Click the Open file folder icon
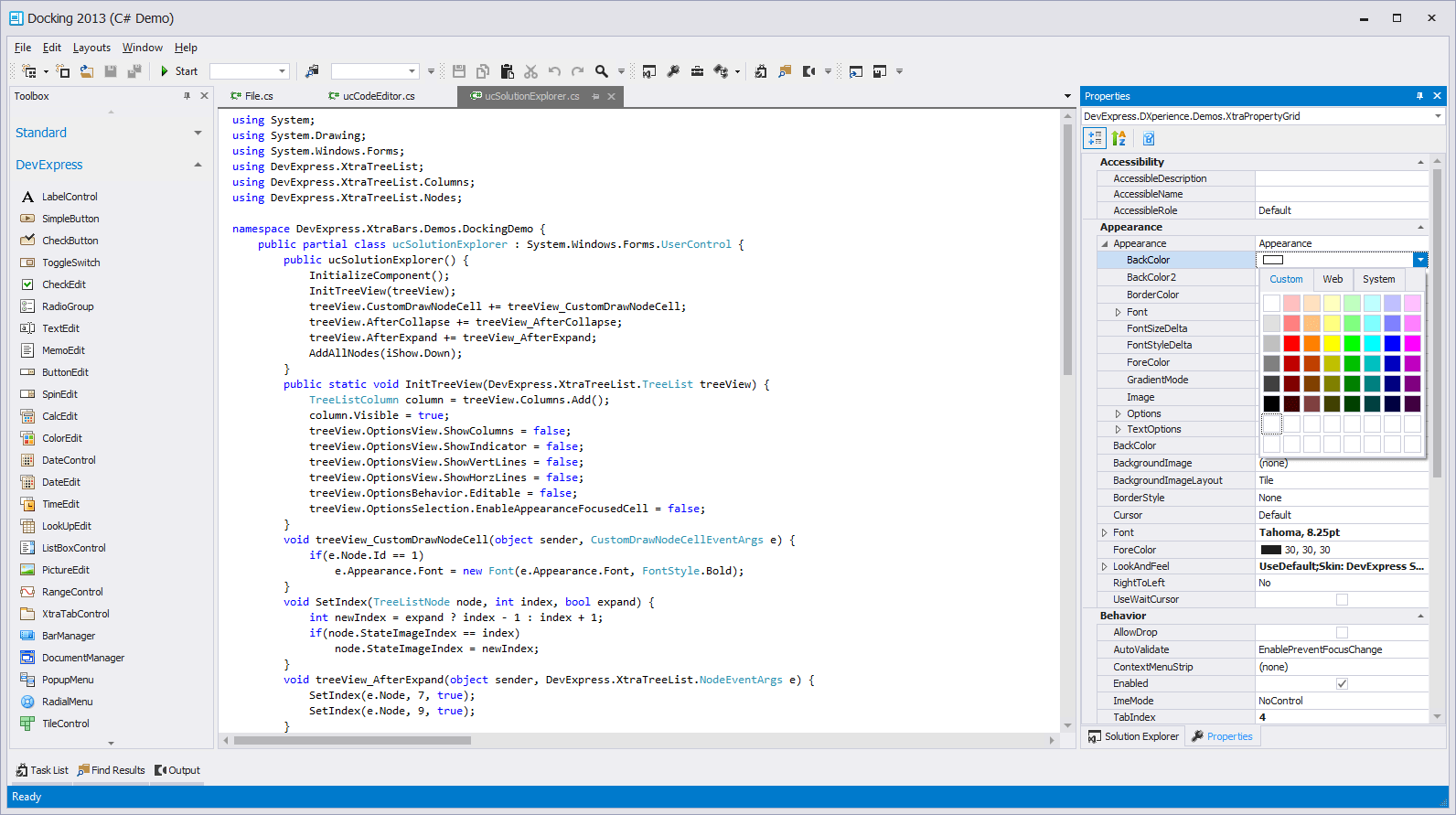1456x815 pixels. (x=86, y=71)
